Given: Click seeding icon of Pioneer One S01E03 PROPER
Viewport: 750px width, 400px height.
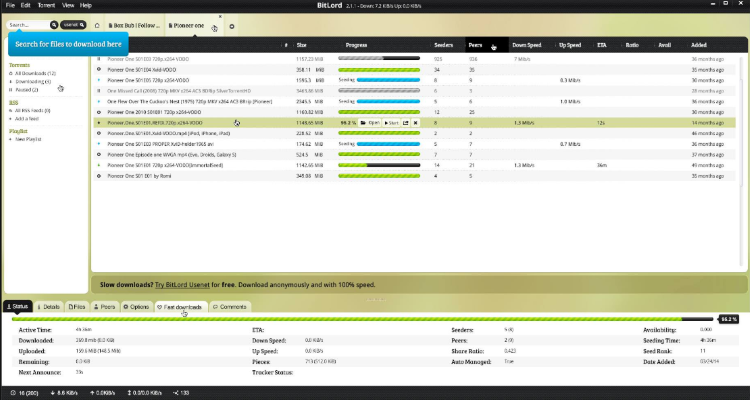Looking at the screenshot, I should coord(99,144).
